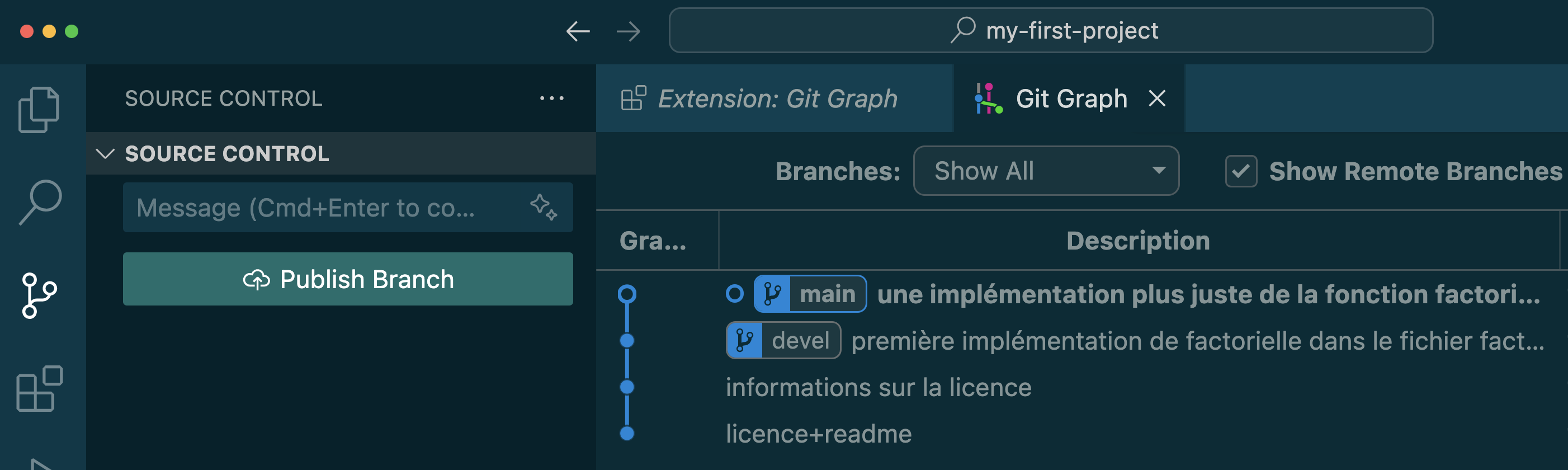1568x470 pixels.
Task: Go back with the left arrow
Action: pyautogui.click(x=577, y=31)
